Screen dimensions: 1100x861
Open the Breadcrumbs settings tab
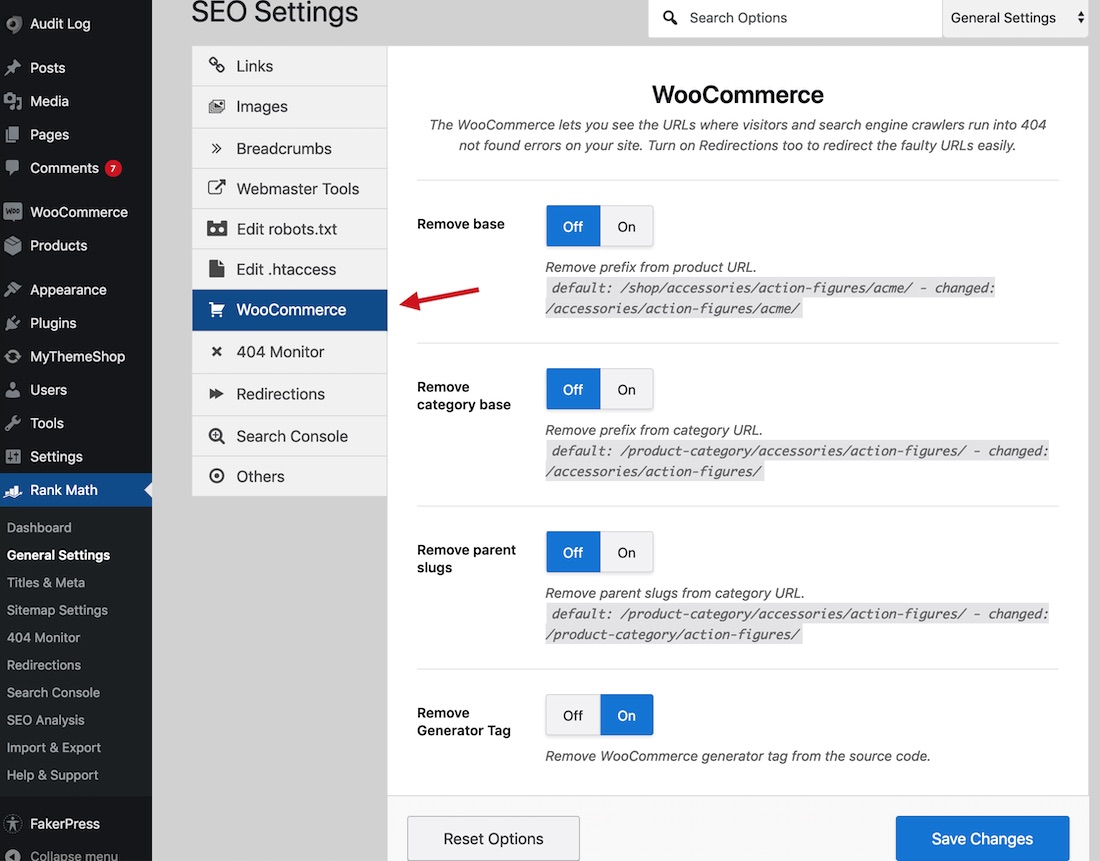coord(284,148)
